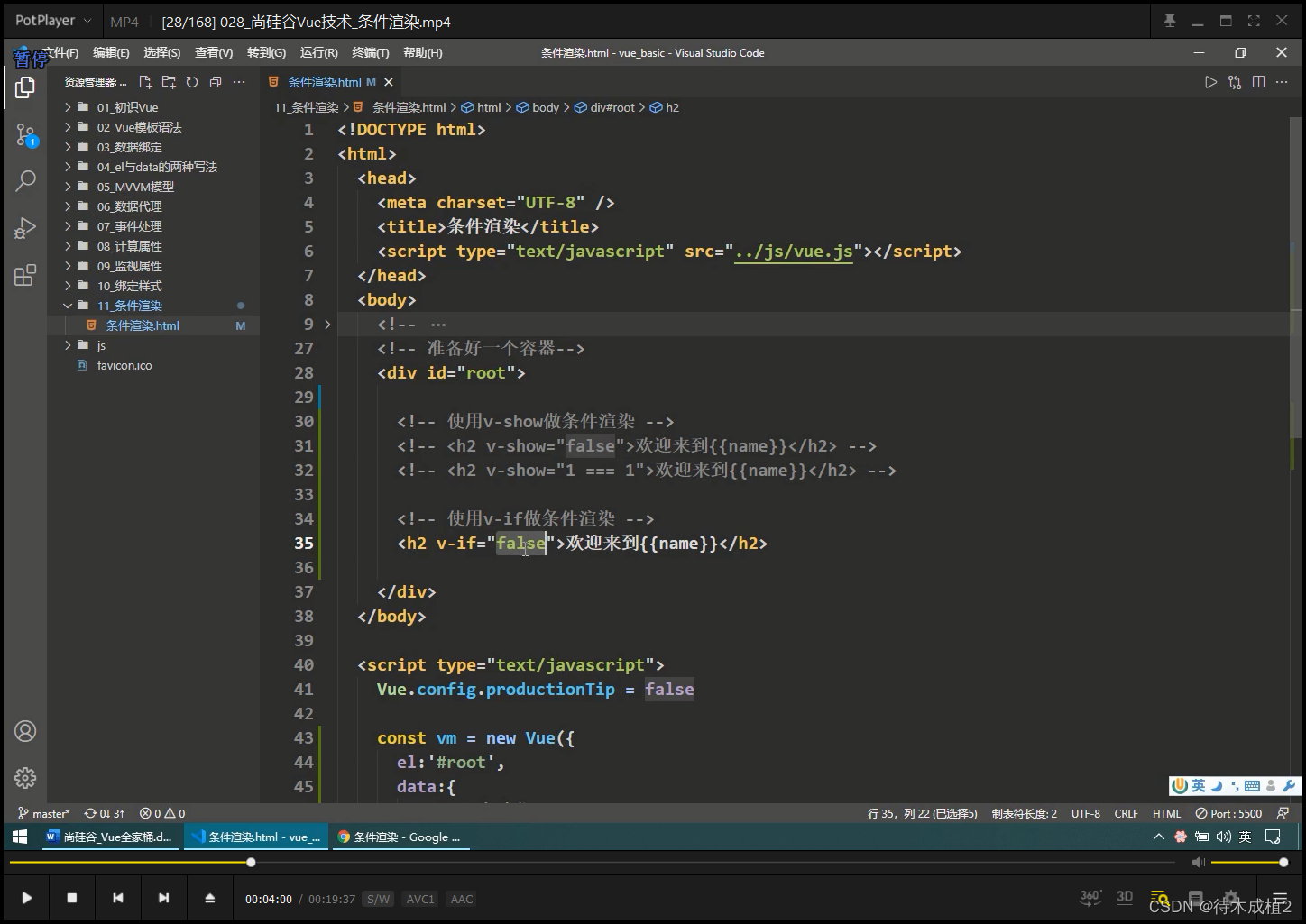Close the 条件渲染.html editor tab

(389, 82)
